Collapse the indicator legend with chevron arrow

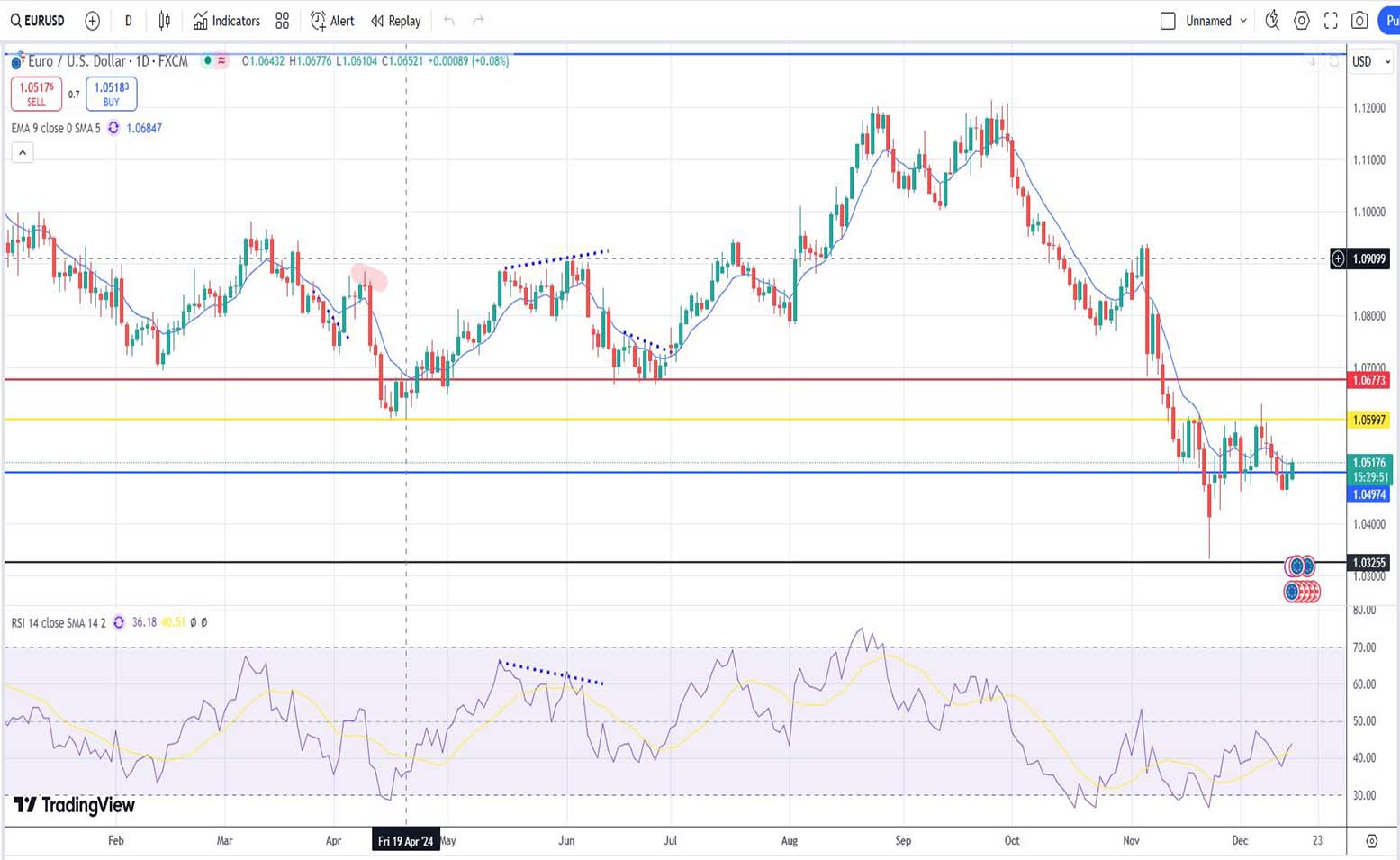(23, 153)
